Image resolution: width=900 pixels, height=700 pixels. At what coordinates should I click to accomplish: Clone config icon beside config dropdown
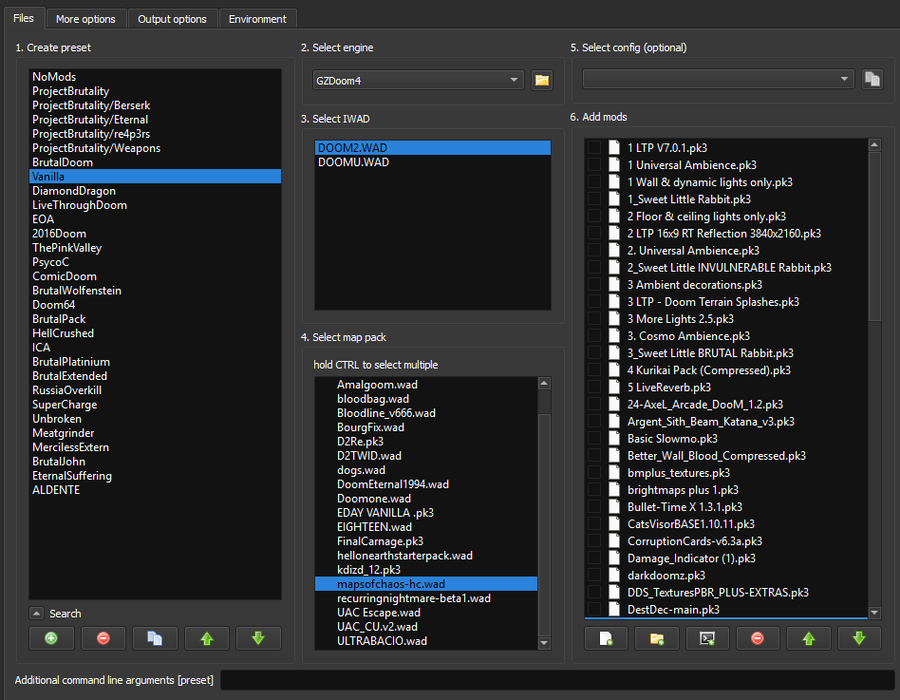click(872, 79)
